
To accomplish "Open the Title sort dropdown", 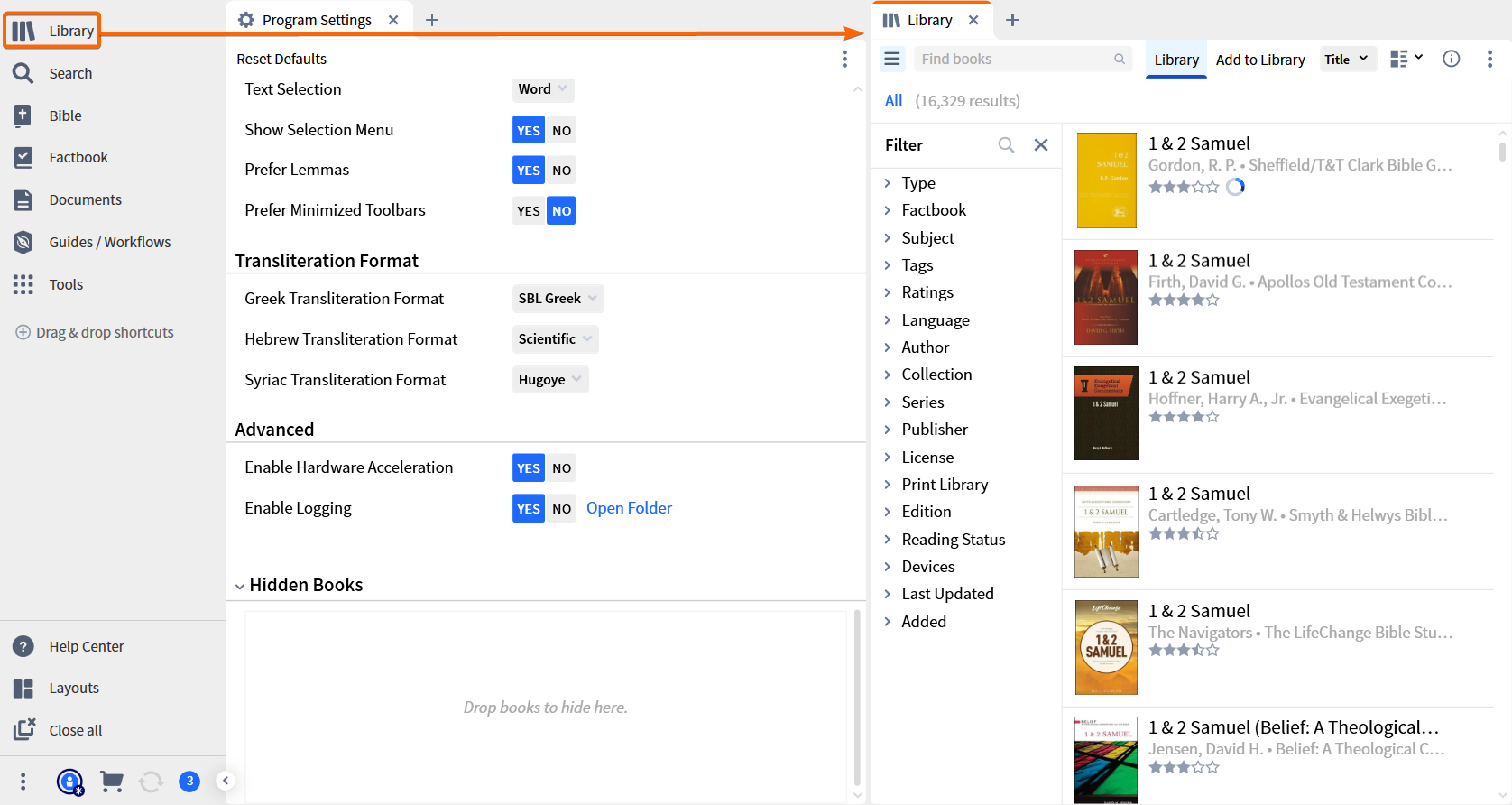I will click(1348, 60).
